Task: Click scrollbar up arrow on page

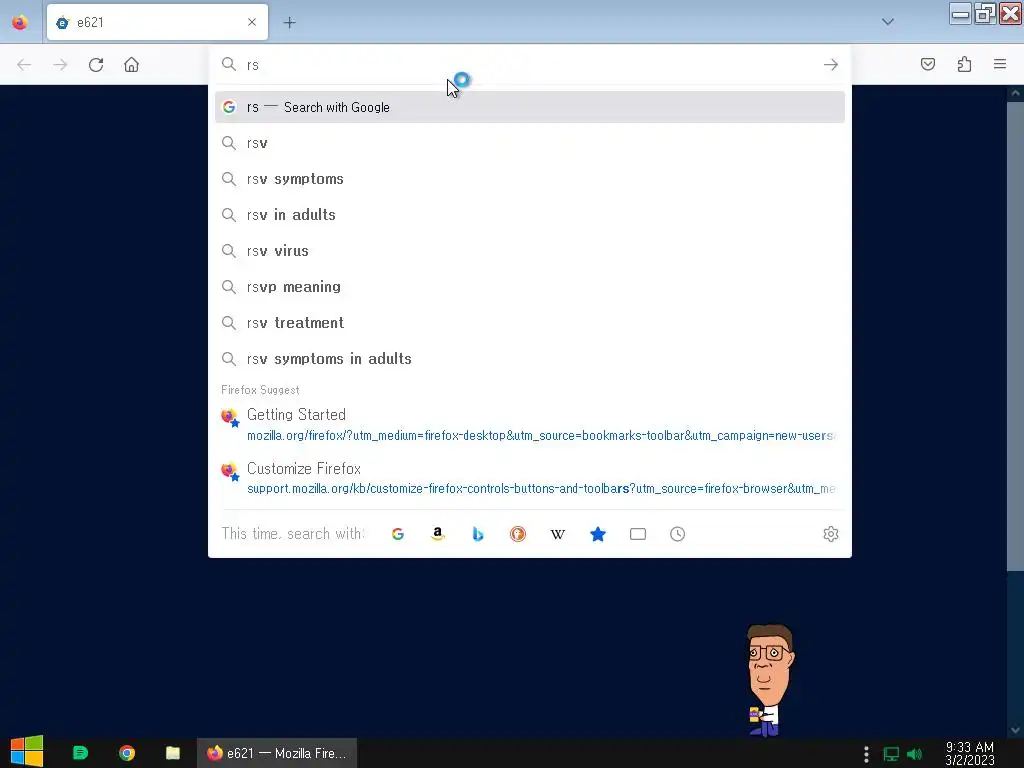Action: pos(1015,93)
